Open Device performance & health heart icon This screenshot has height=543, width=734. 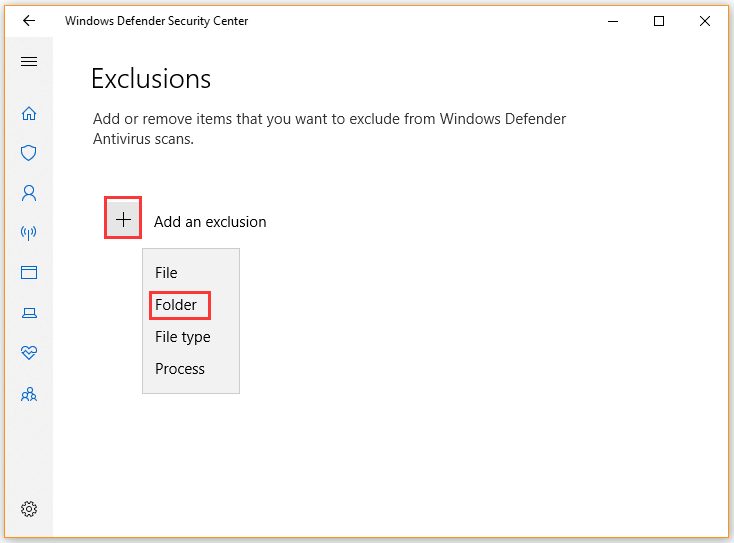pos(29,352)
